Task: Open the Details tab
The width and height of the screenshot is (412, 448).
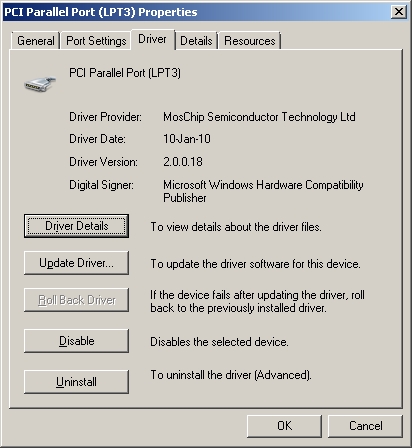Action: tap(196, 41)
